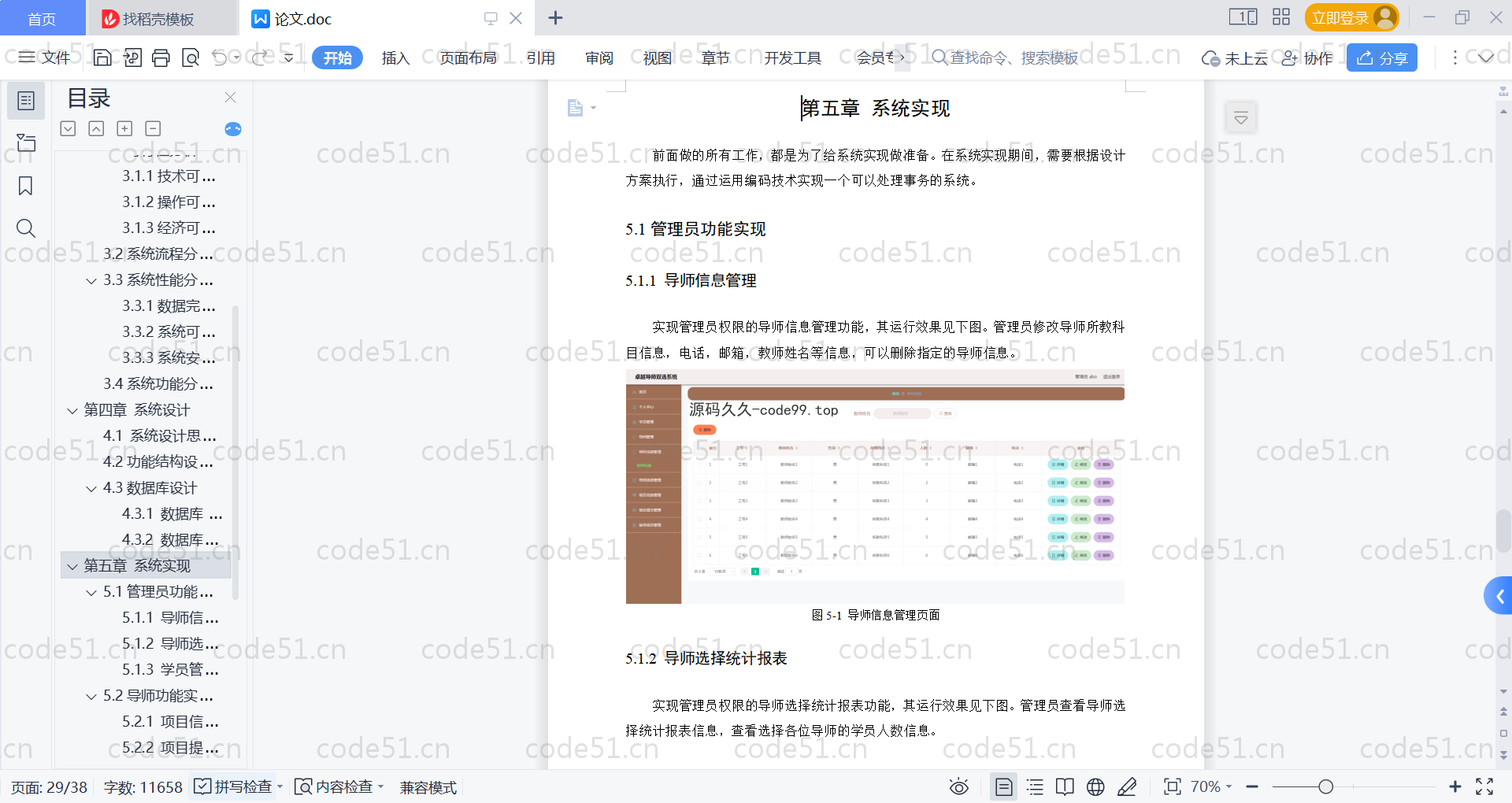Click the Print icon in toolbar

coord(161,57)
